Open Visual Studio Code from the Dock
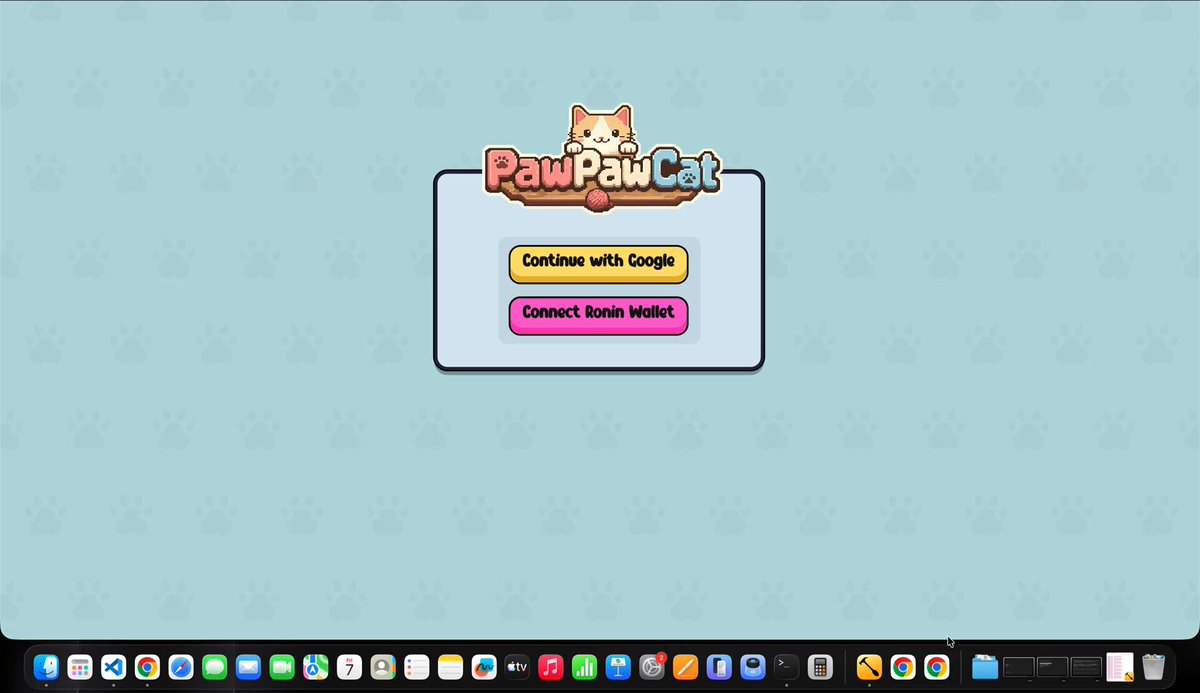 [x=114, y=667]
